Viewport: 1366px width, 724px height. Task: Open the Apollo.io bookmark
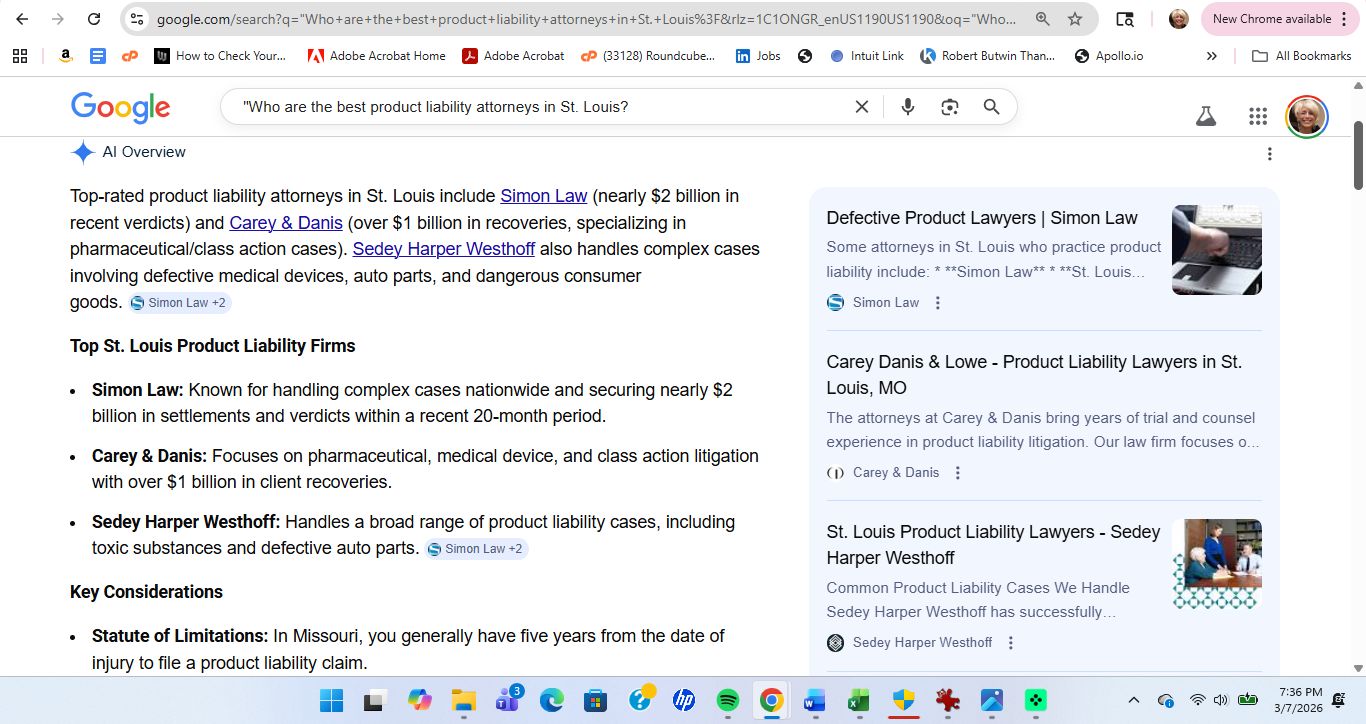(x=1108, y=56)
